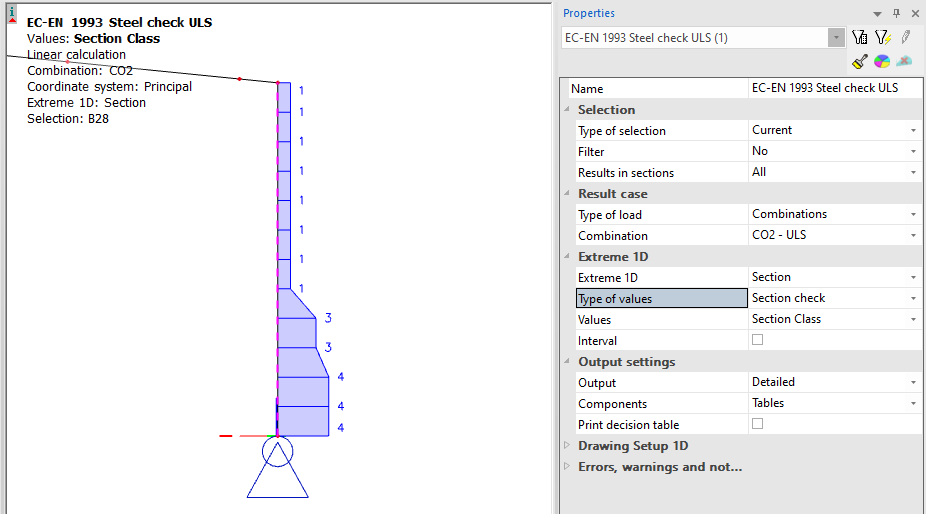Screen dimensions: 926x514
Task: Click the Properties panel title
Action: 588,13
